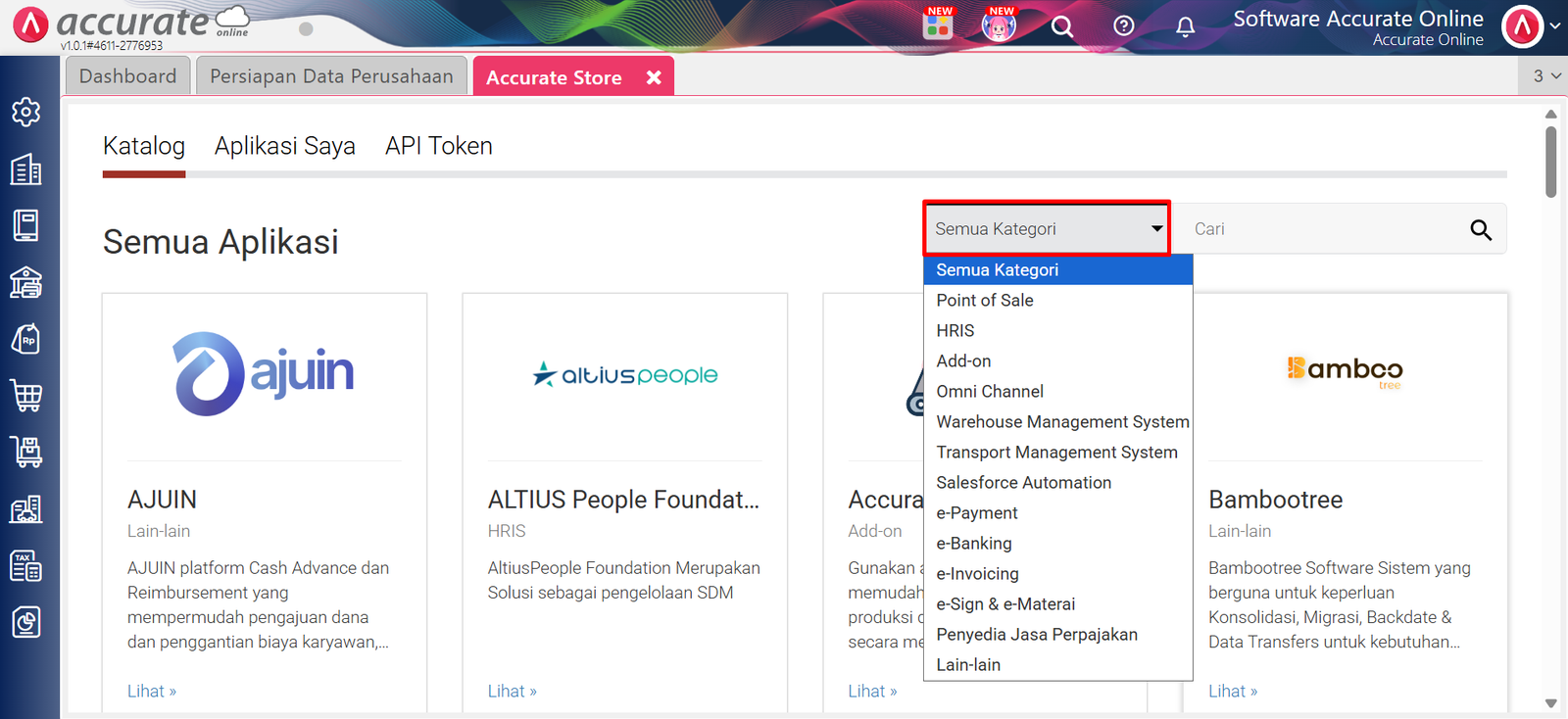Viewport: 1568px width, 719px height.
Task: Open the help question mark icon
Action: pyautogui.click(x=1124, y=26)
